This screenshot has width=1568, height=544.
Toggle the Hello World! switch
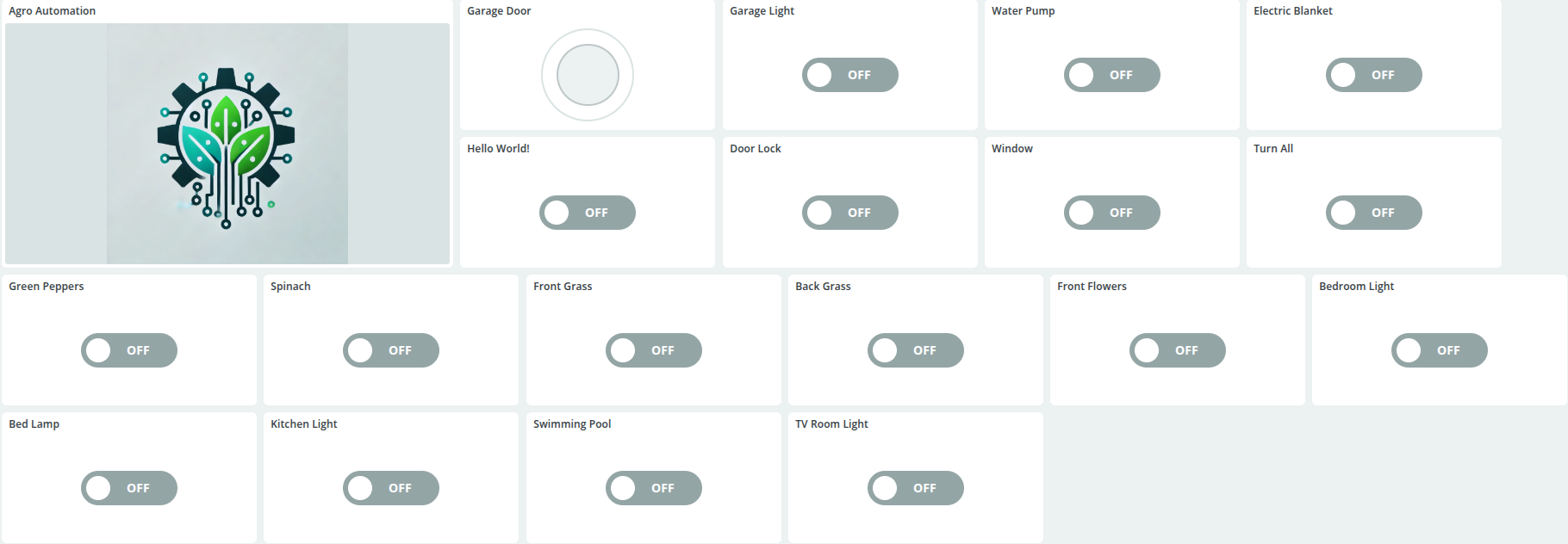(x=587, y=213)
